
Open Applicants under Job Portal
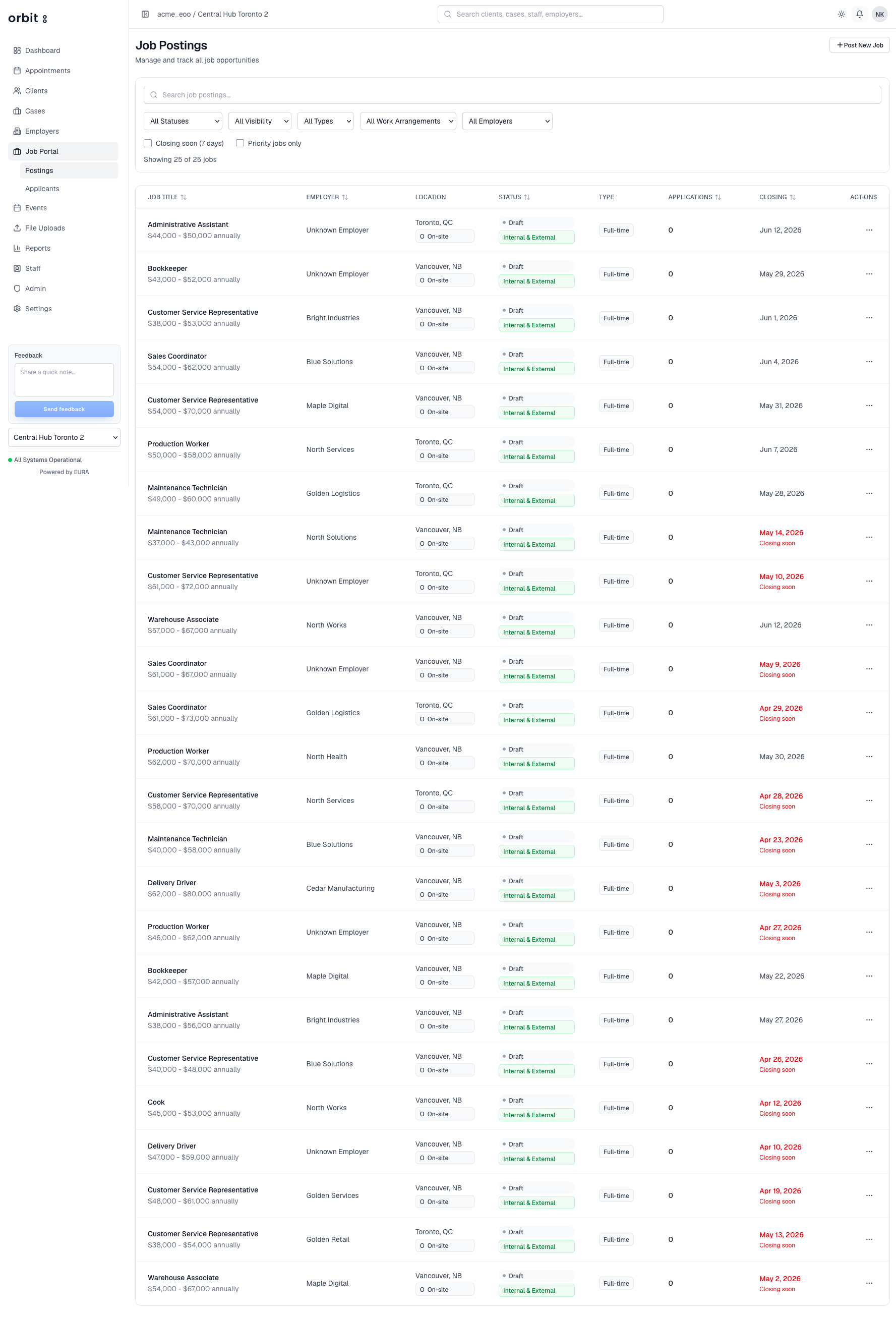(x=69, y=189)
